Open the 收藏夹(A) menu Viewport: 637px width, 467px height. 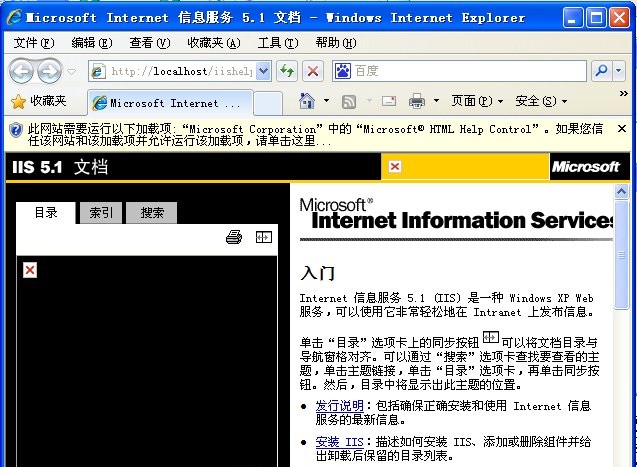coord(214,43)
